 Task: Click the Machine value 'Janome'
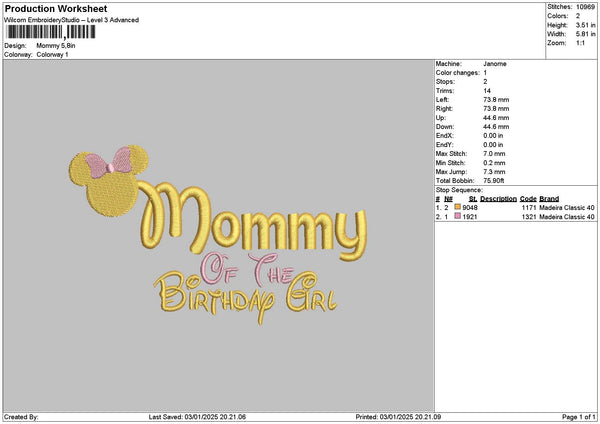(x=495, y=64)
